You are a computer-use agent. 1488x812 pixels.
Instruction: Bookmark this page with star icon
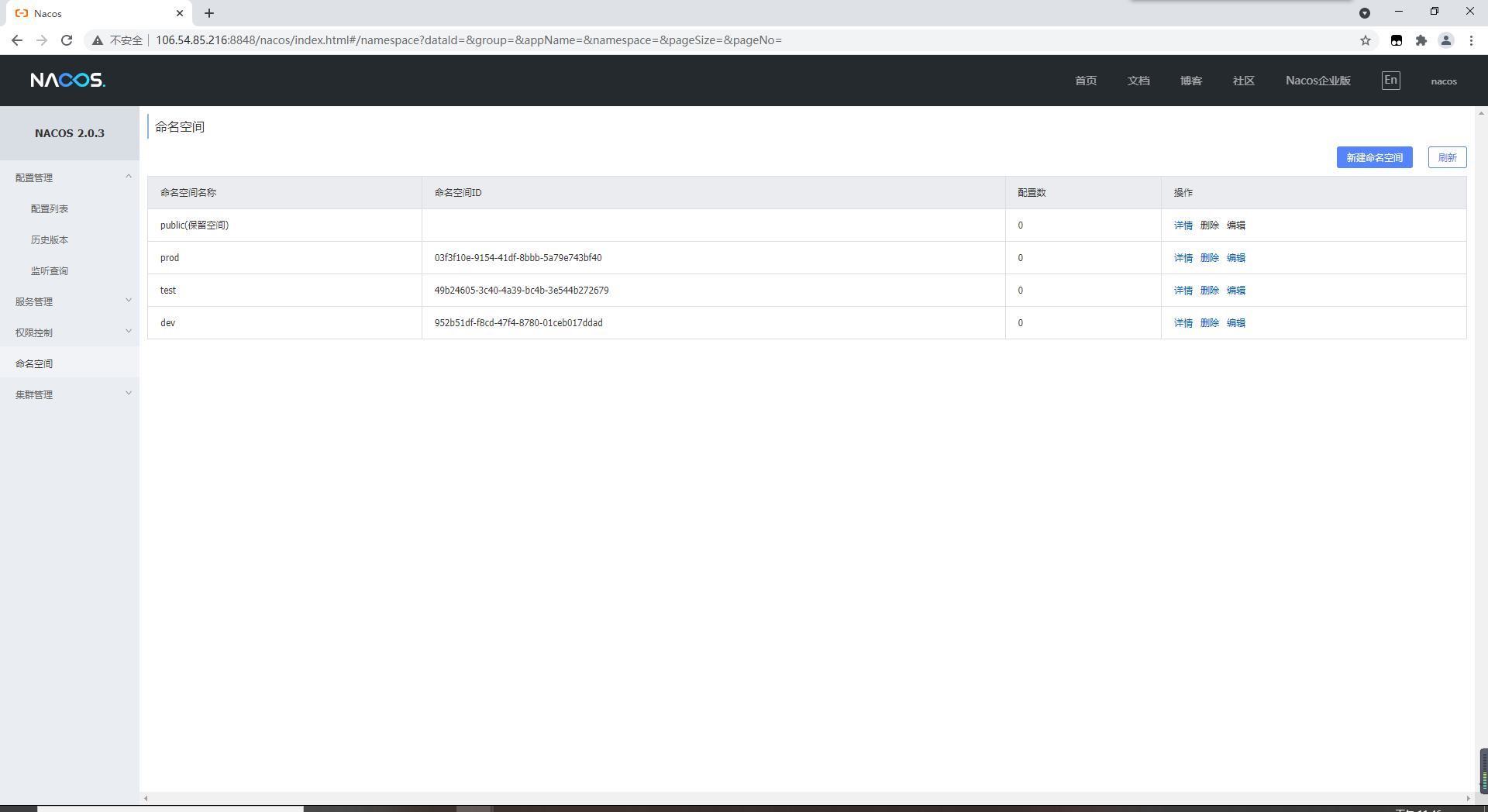1366,40
